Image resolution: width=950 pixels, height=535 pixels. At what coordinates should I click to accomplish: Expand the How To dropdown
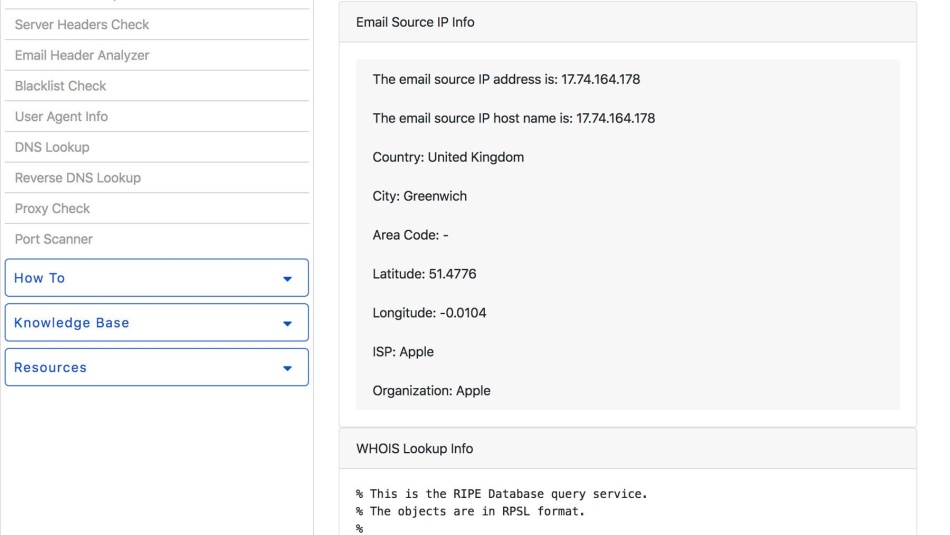pyautogui.click(x=157, y=278)
